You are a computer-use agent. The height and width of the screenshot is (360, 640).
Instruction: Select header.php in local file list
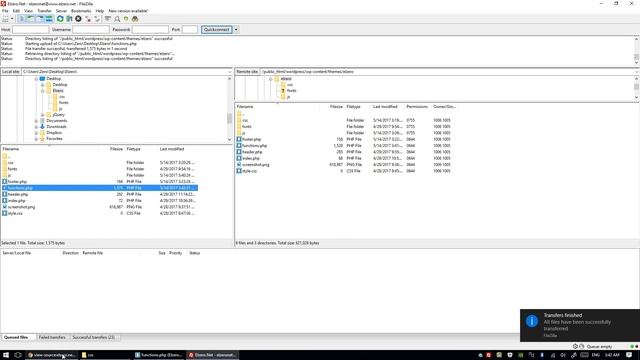[99, 194]
